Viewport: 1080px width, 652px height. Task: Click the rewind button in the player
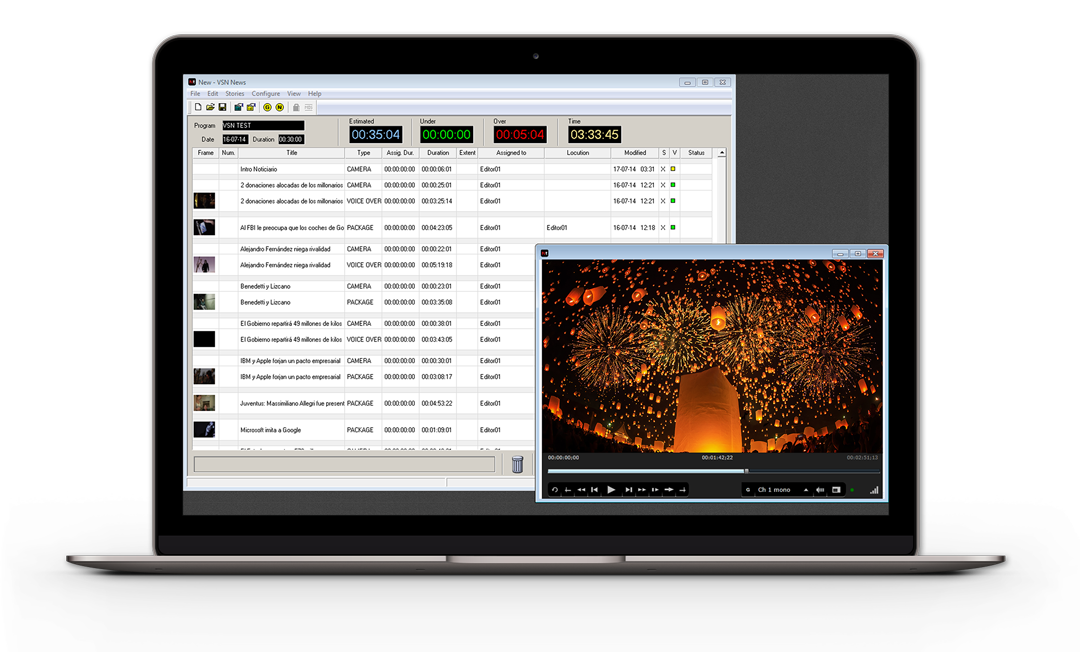pyautogui.click(x=581, y=490)
